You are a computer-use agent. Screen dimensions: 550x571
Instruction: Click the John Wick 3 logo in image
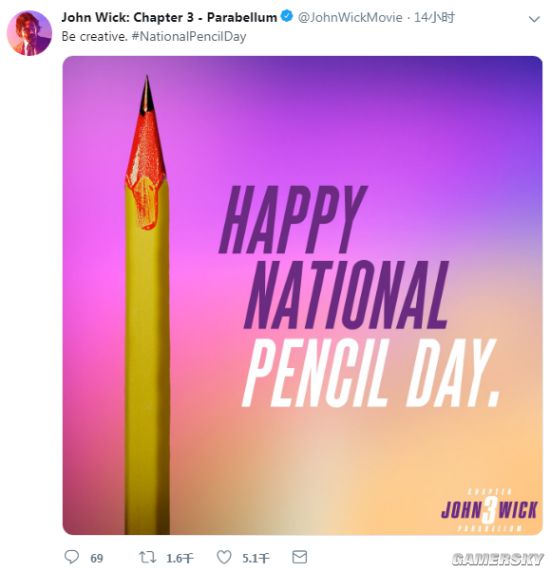click(x=489, y=510)
